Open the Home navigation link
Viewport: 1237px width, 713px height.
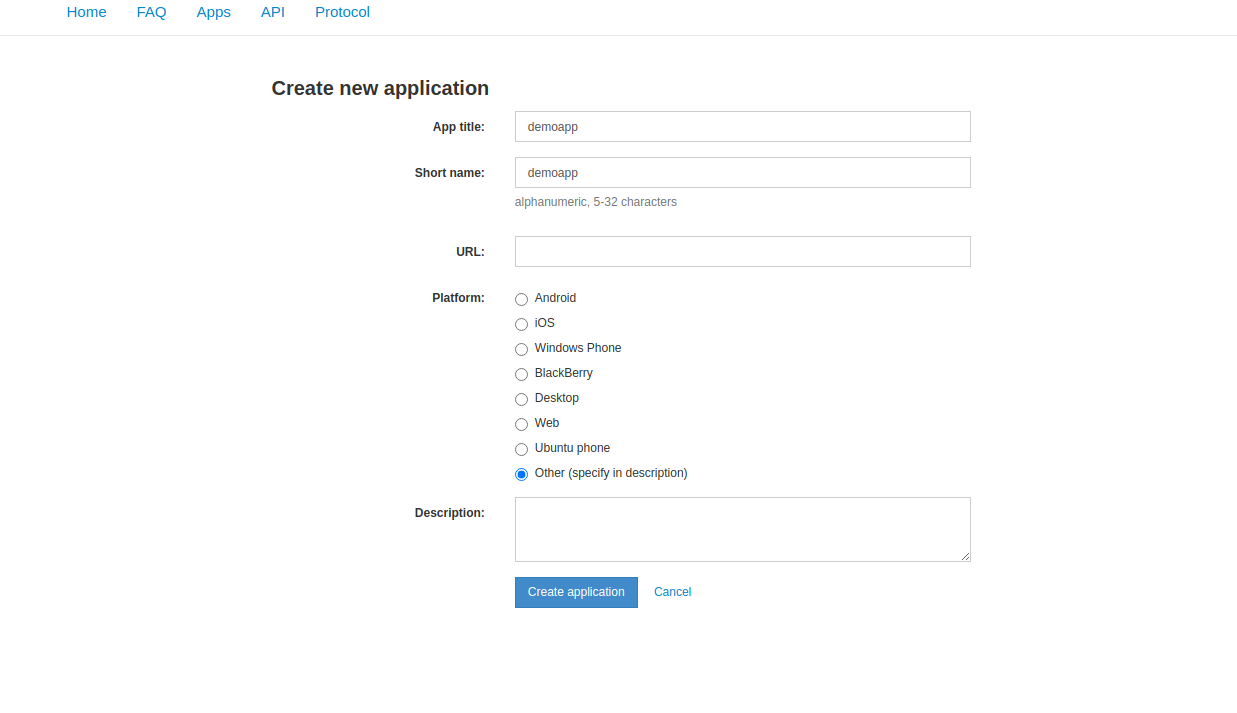(x=86, y=12)
